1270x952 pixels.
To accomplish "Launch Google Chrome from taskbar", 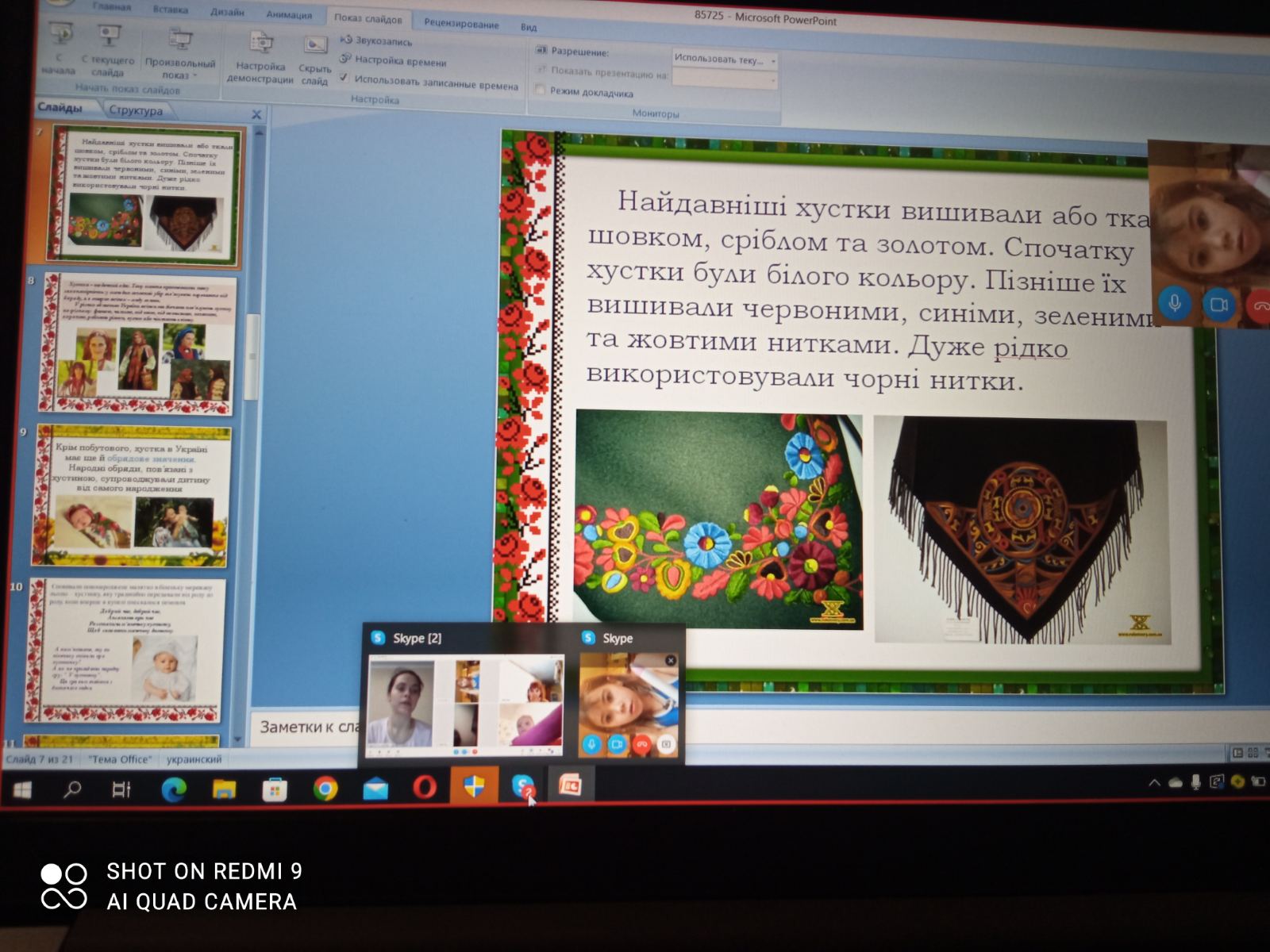I will 325,788.
